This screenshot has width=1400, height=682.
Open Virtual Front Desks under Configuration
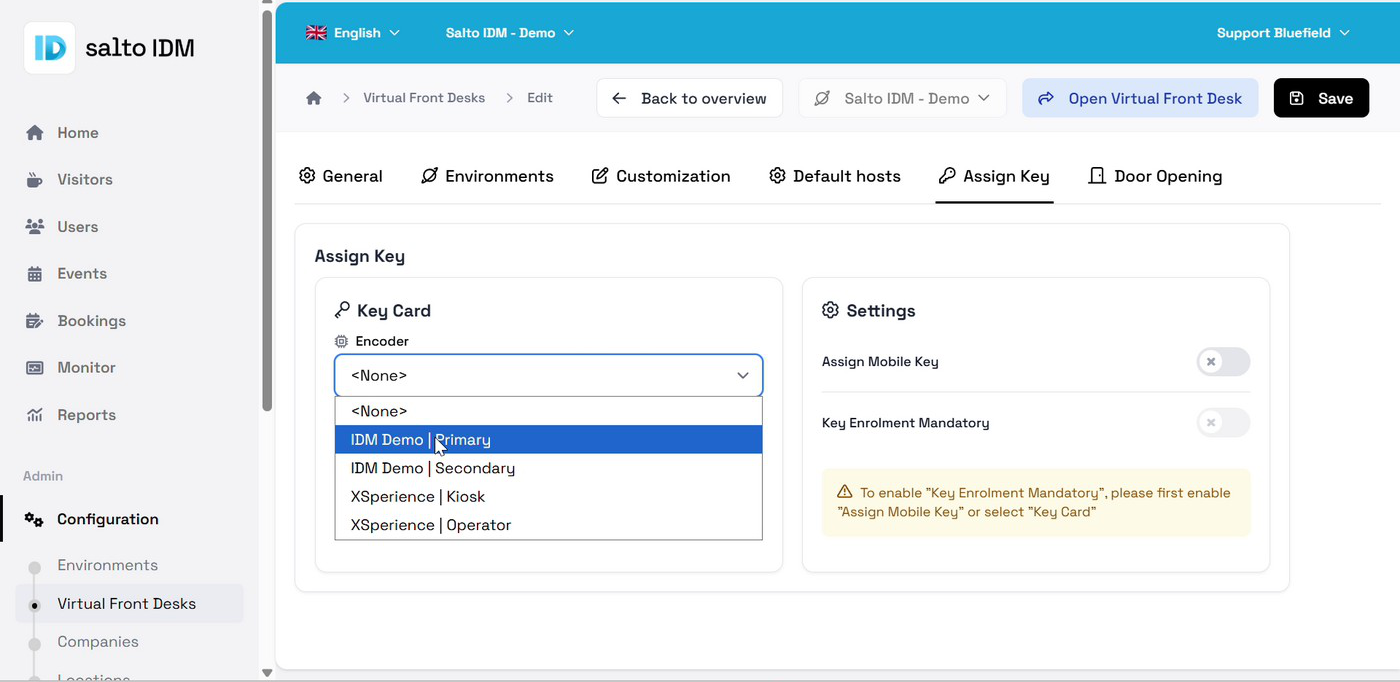pyautogui.click(x=130, y=604)
